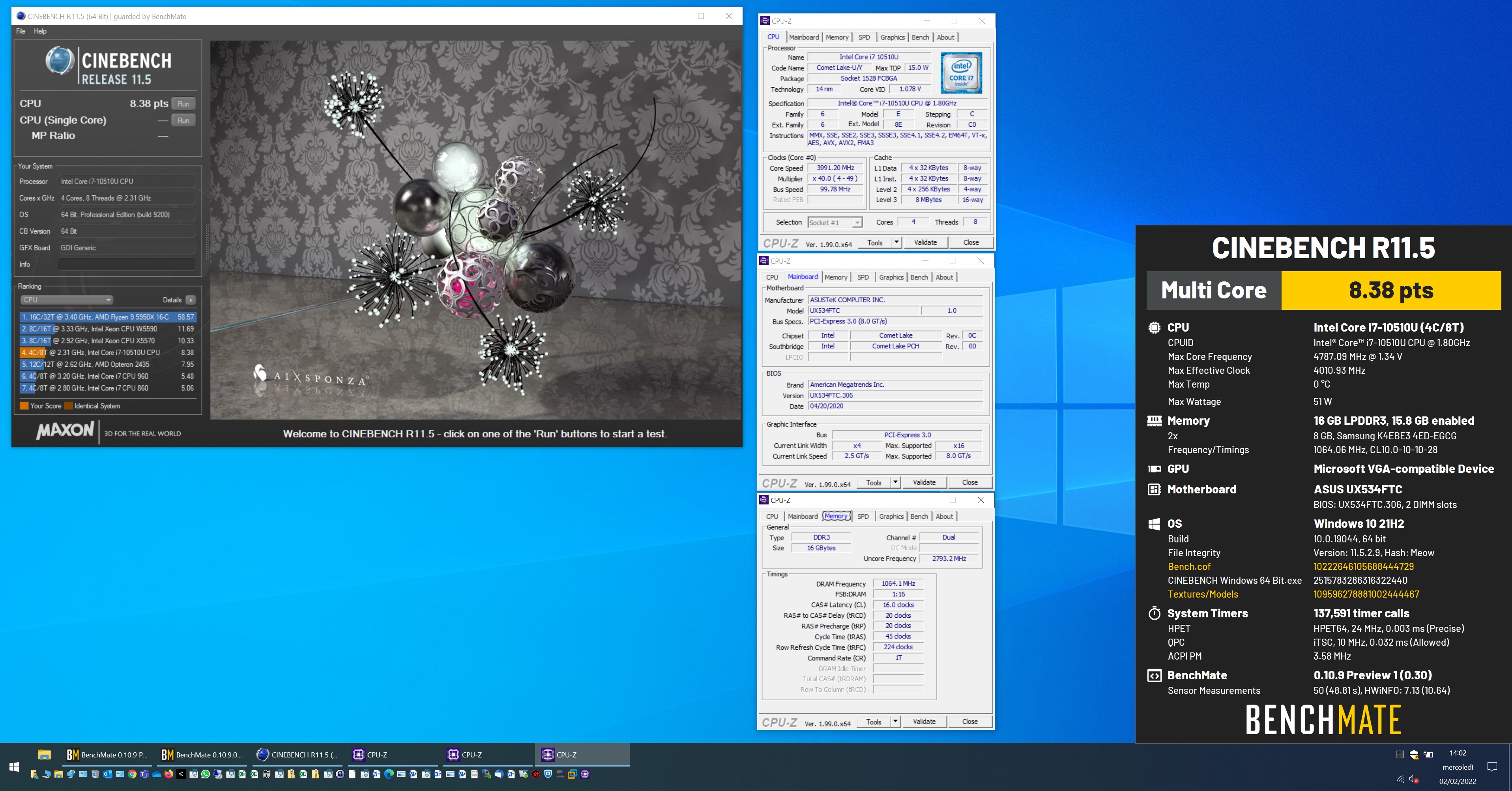
Task: Open Bench tab in top CPU-Z window
Action: point(920,37)
